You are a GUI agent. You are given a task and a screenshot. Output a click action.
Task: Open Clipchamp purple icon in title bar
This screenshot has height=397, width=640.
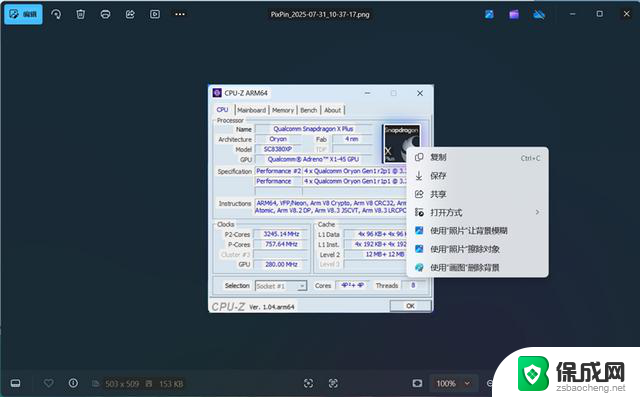[x=514, y=15]
